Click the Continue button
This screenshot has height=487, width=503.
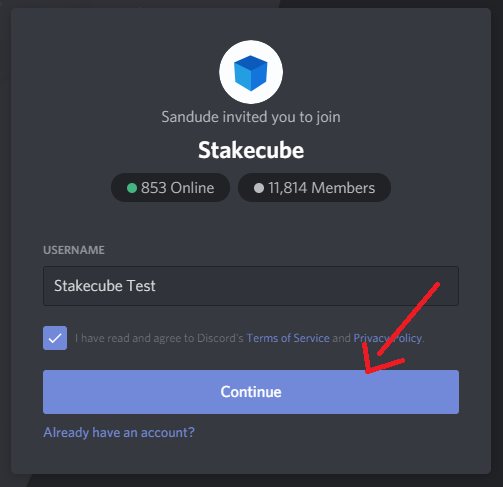coord(251,392)
